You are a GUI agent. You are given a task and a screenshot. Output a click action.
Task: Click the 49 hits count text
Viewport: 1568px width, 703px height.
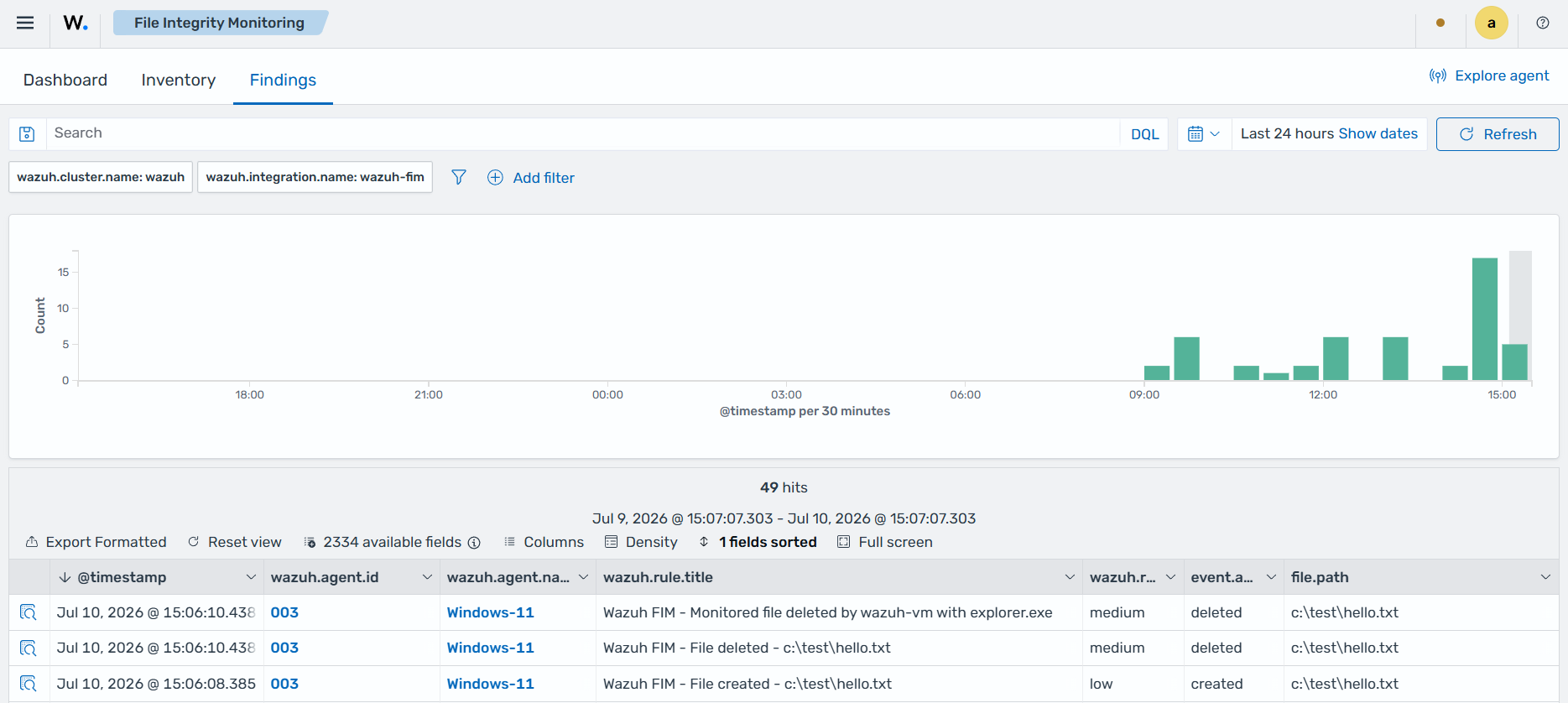pyautogui.click(x=784, y=487)
